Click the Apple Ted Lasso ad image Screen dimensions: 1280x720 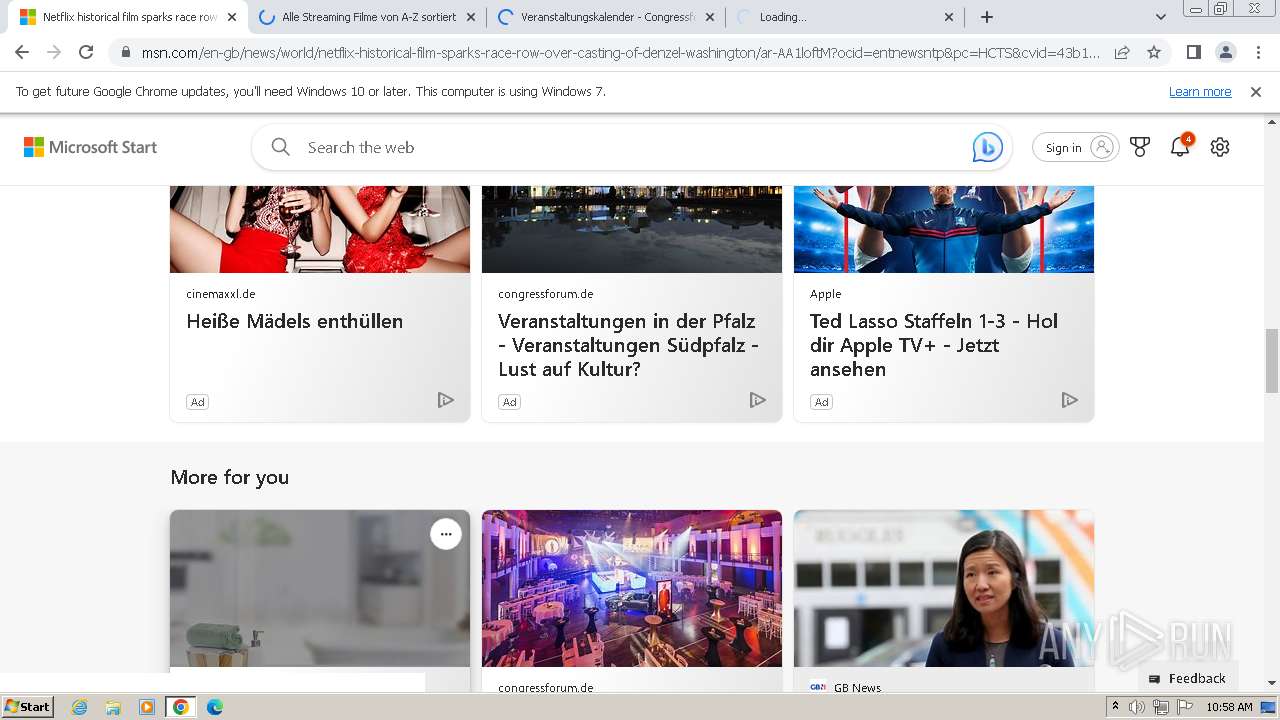[x=944, y=229]
